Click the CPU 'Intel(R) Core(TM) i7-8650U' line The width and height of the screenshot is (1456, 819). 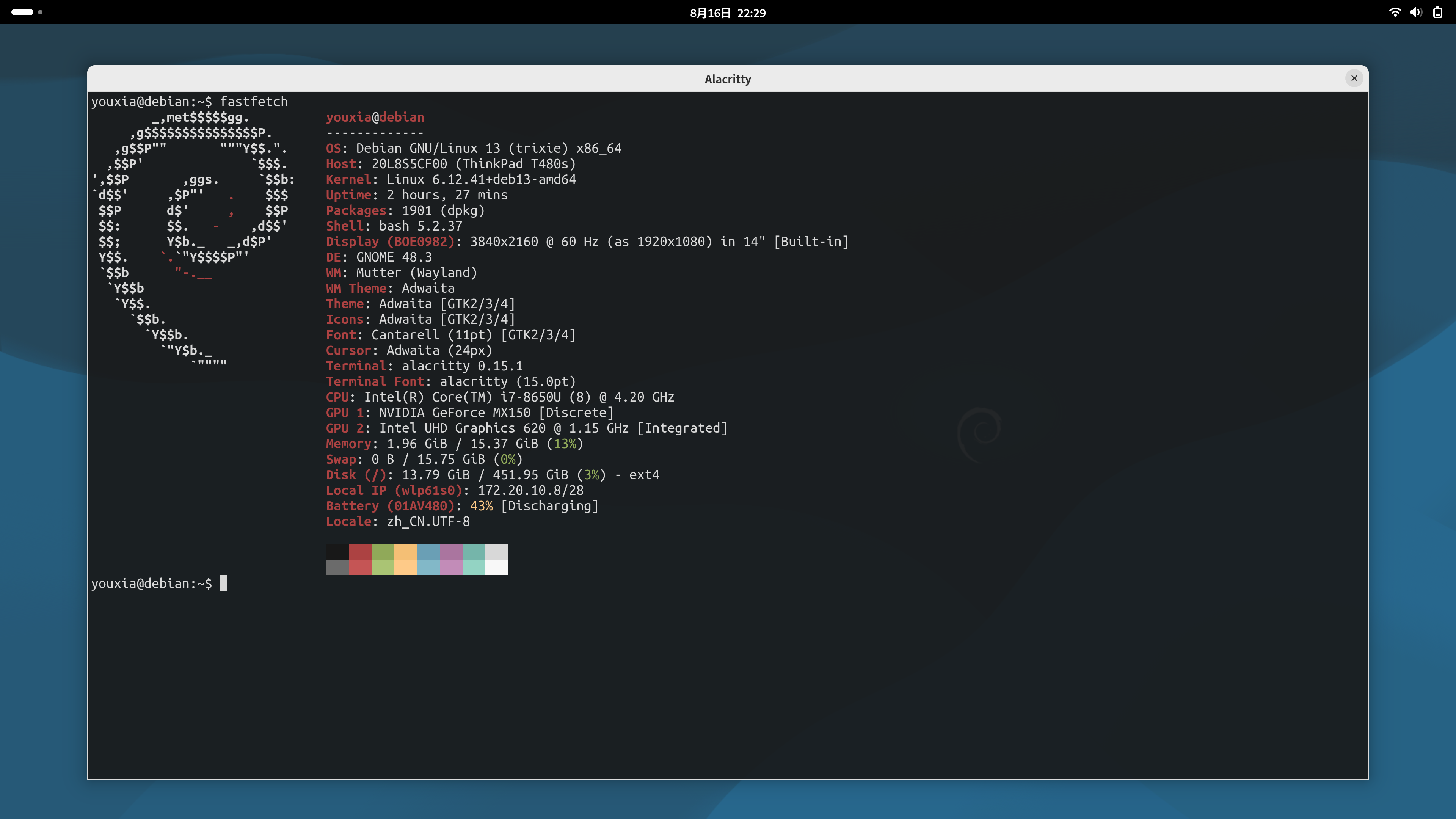coord(500,397)
